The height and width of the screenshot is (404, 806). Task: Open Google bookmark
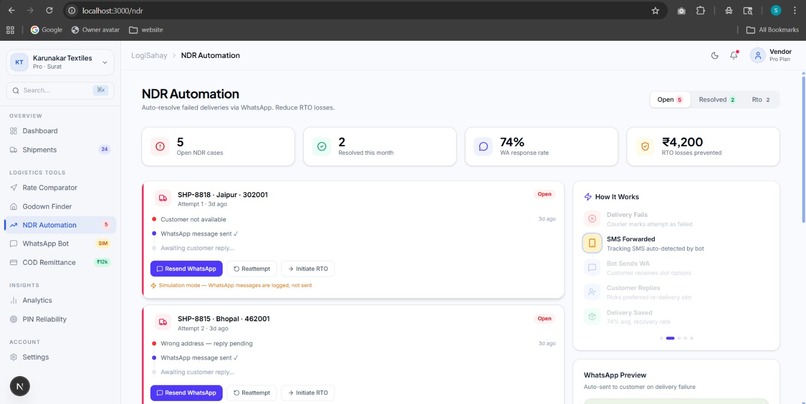point(46,30)
